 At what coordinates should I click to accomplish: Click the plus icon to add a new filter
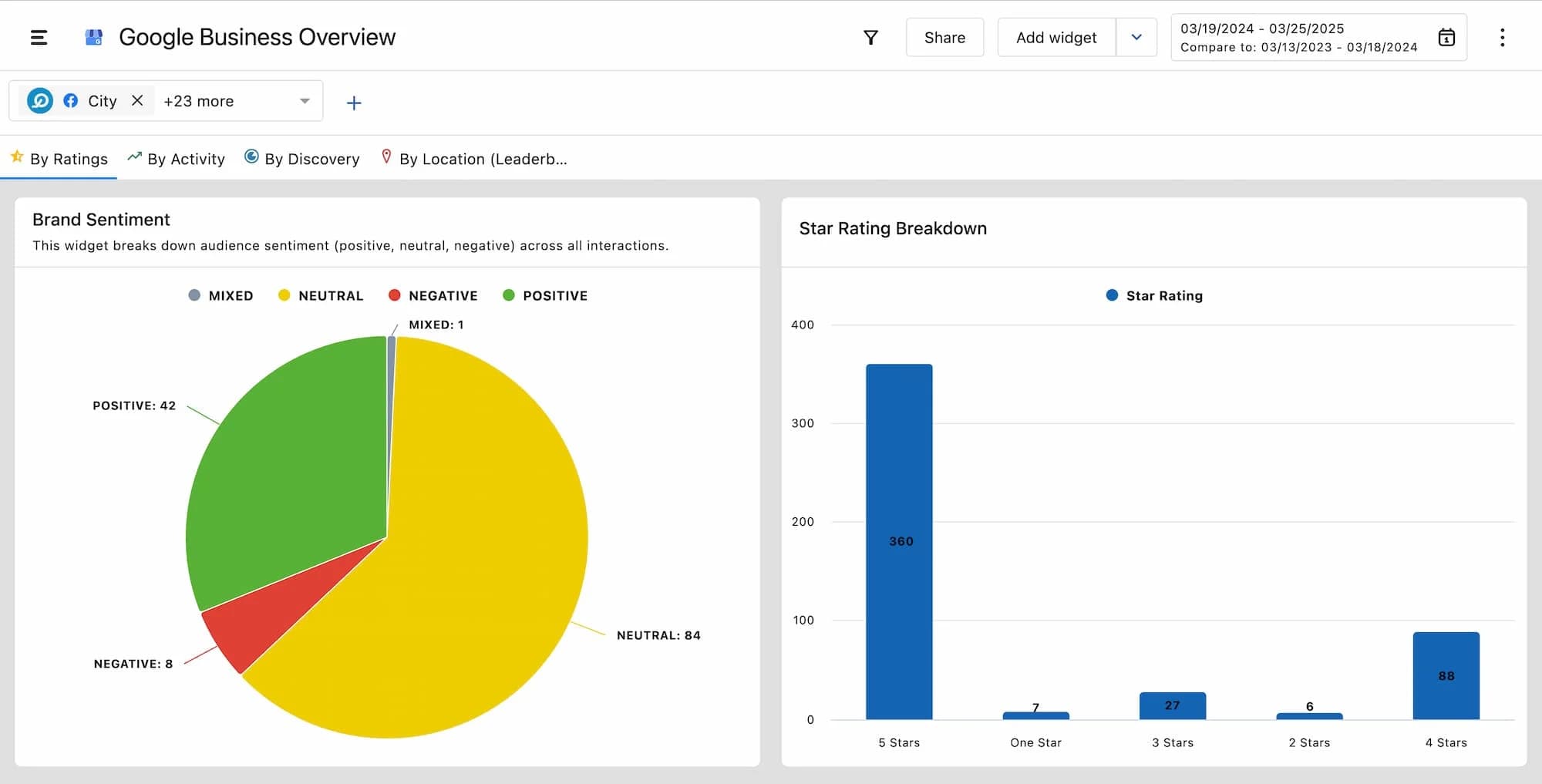(354, 102)
